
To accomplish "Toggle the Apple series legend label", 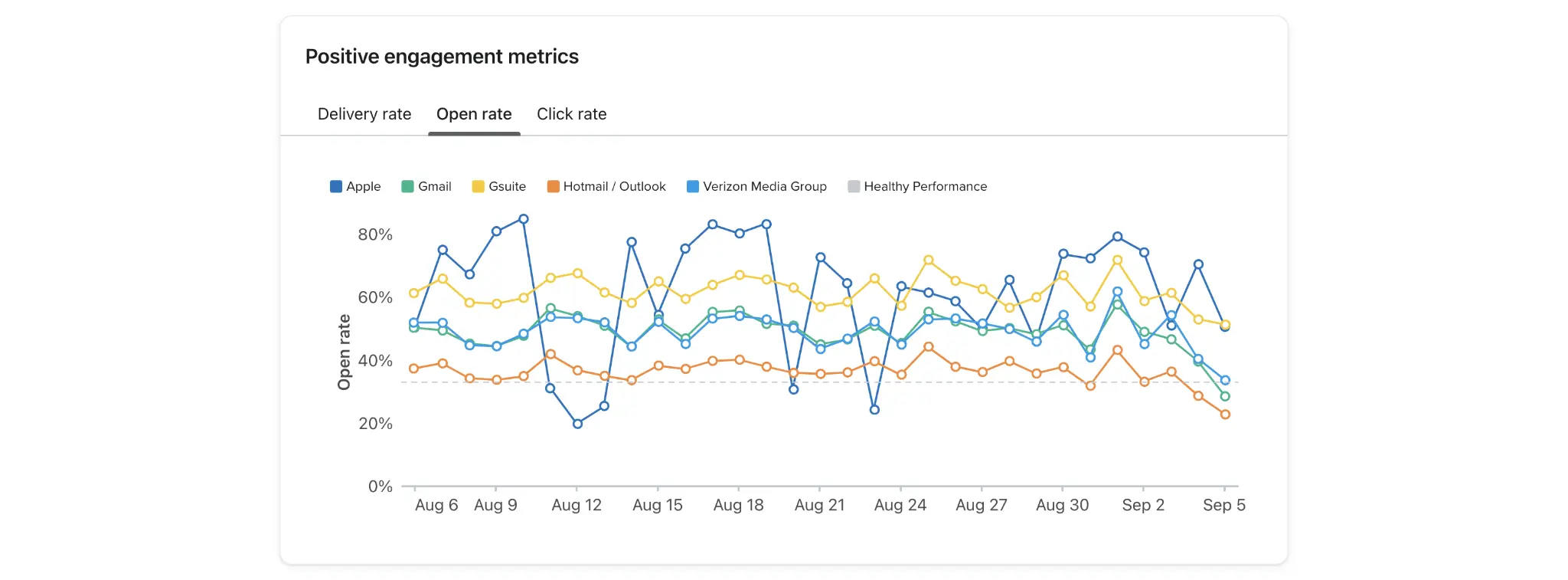I will [x=363, y=186].
